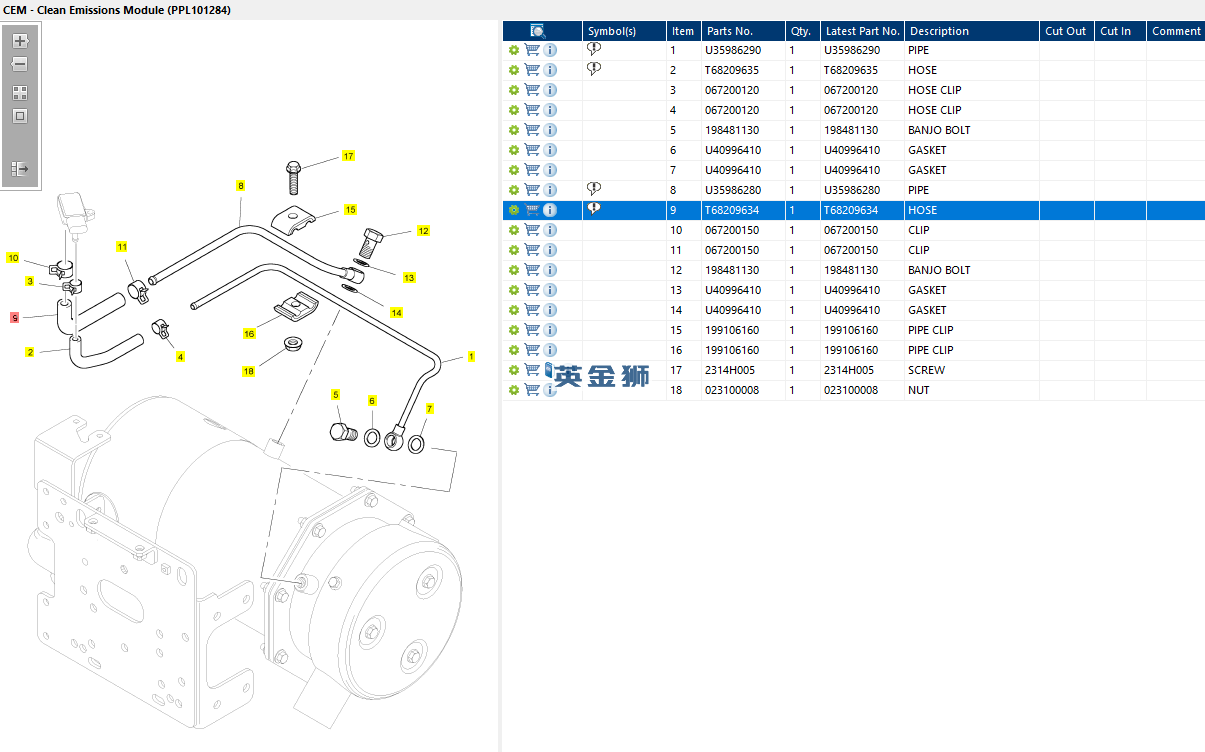The width and height of the screenshot is (1205, 752).
Task: Open note symbol for item 2 HOSE
Action: [594, 69]
